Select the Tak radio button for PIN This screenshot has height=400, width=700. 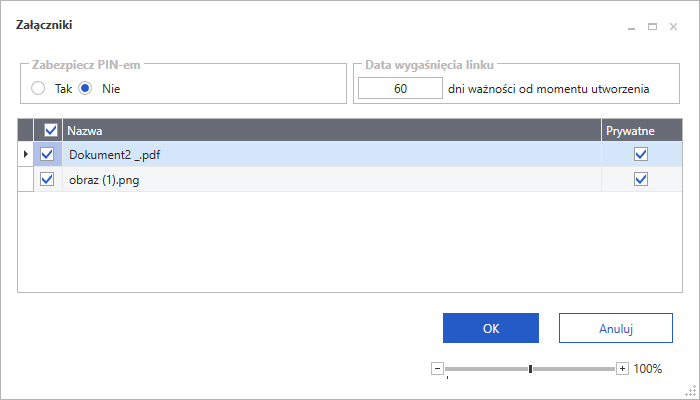pos(38,88)
